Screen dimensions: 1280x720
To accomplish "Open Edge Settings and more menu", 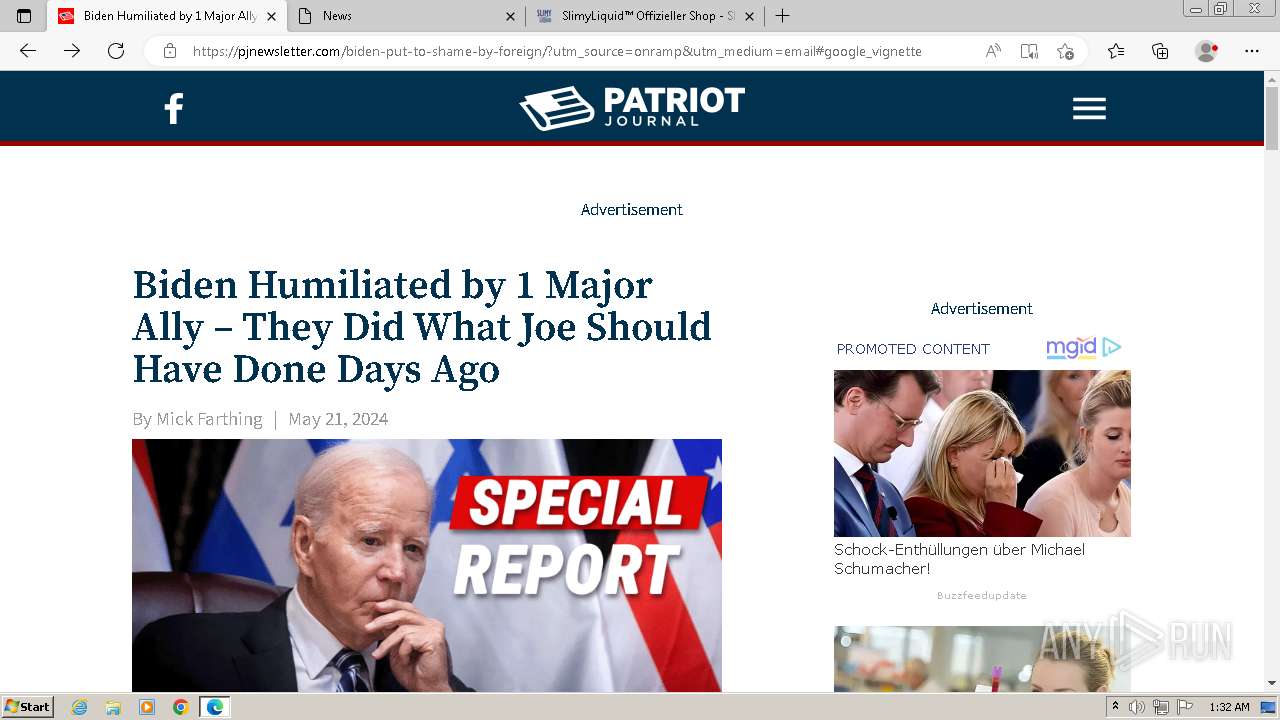I will coord(1252,51).
